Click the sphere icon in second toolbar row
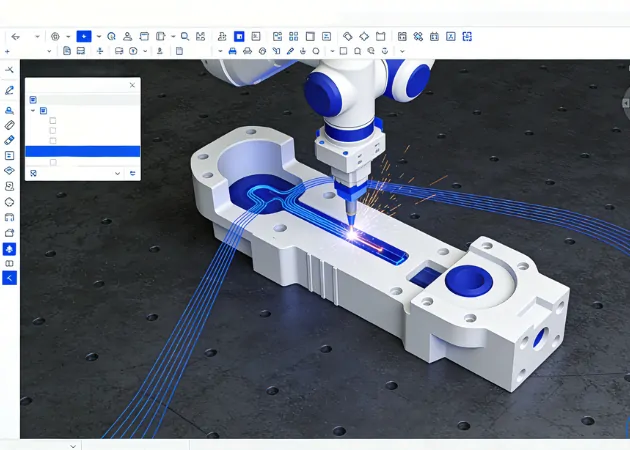Image resolution: width=630 pixels, height=450 pixels. tap(262, 51)
